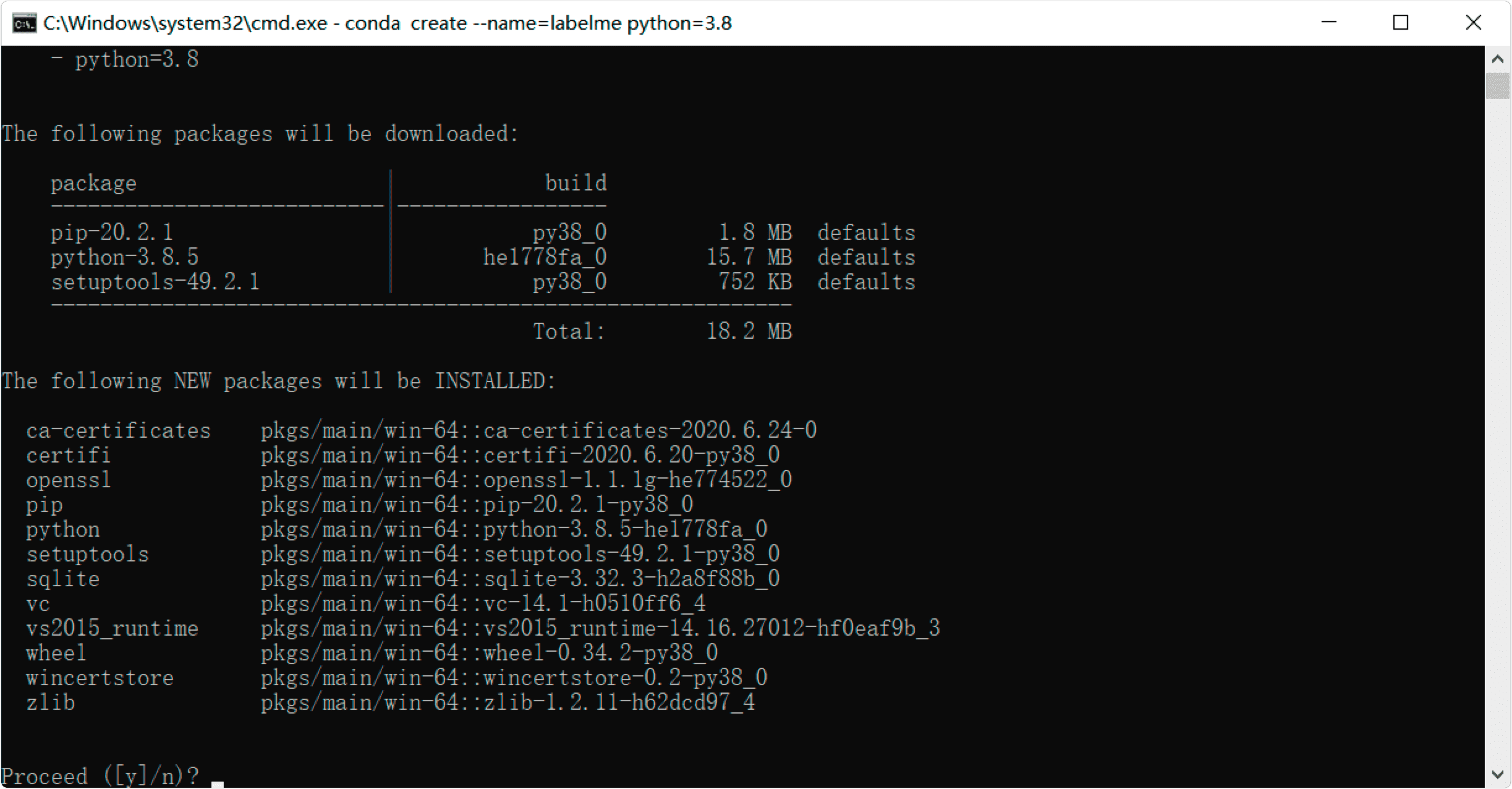Minimize the command prompt window
This screenshot has width=1512, height=789.
(x=1328, y=23)
